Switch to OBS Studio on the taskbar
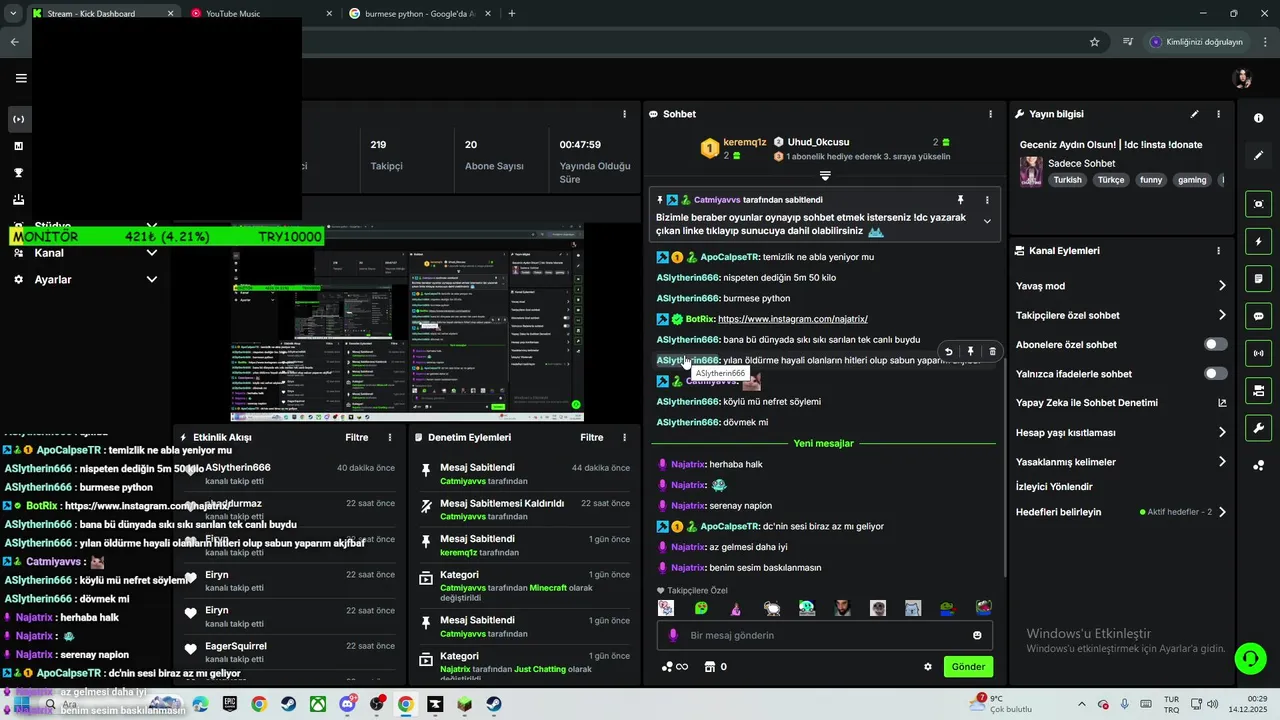The width and height of the screenshot is (1280, 720). tap(376, 704)
